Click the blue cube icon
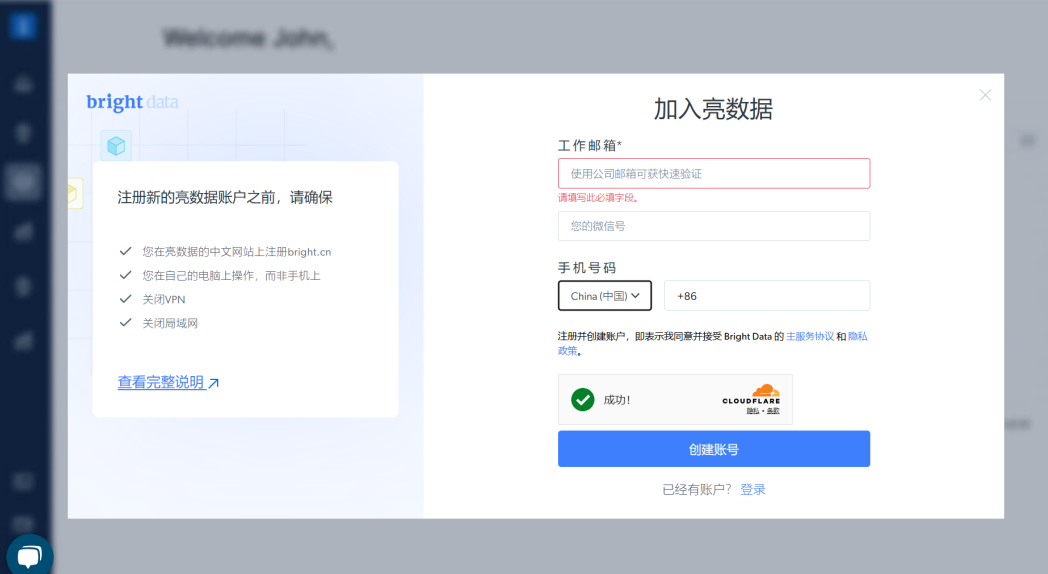The image size is (1048, 574). (116, 145)
